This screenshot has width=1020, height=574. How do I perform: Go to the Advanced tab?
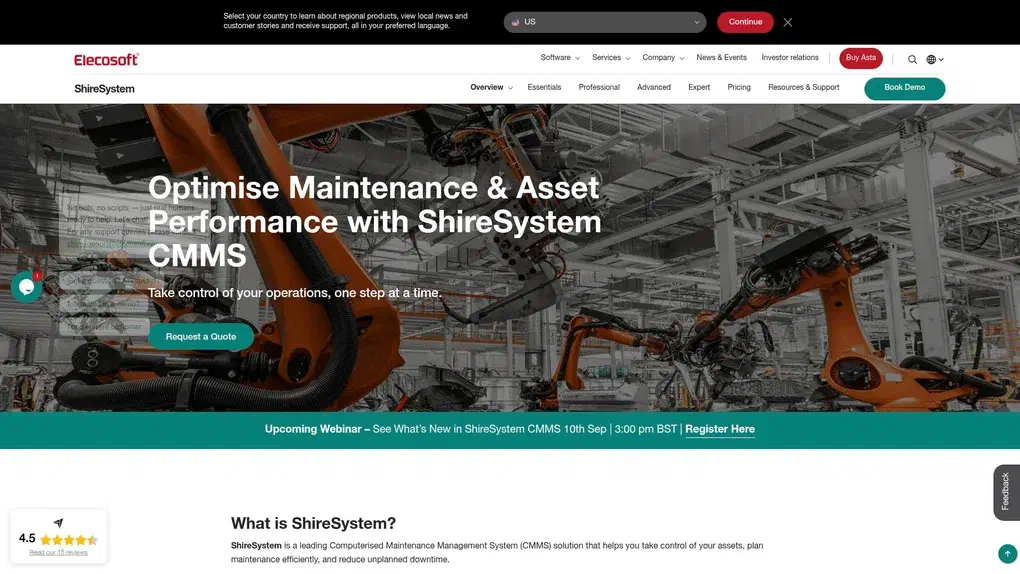tap(654, 87)
